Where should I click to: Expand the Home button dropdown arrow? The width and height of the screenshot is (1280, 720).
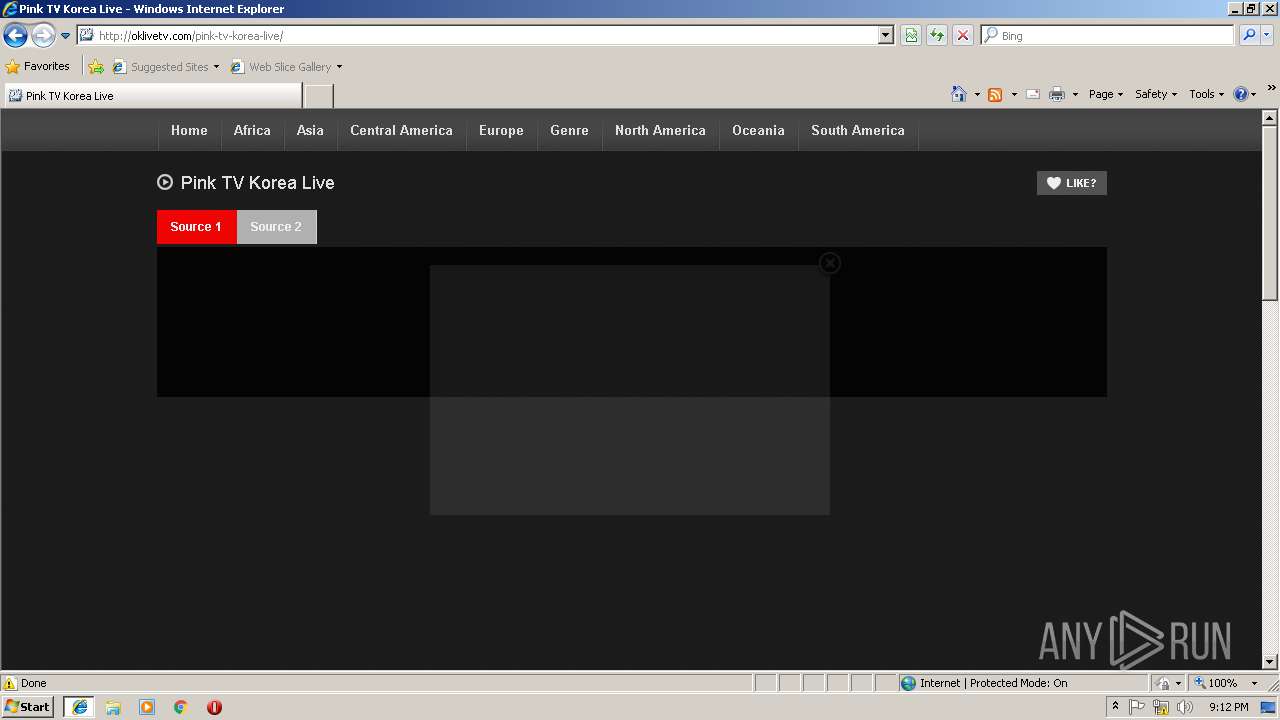977,94
